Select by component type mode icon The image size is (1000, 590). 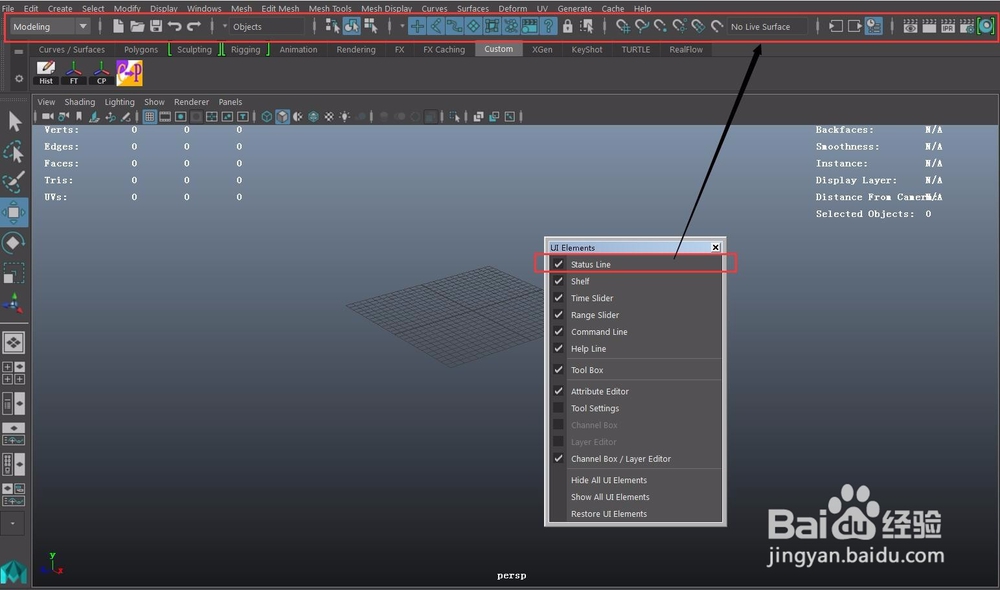coord(371,26)
